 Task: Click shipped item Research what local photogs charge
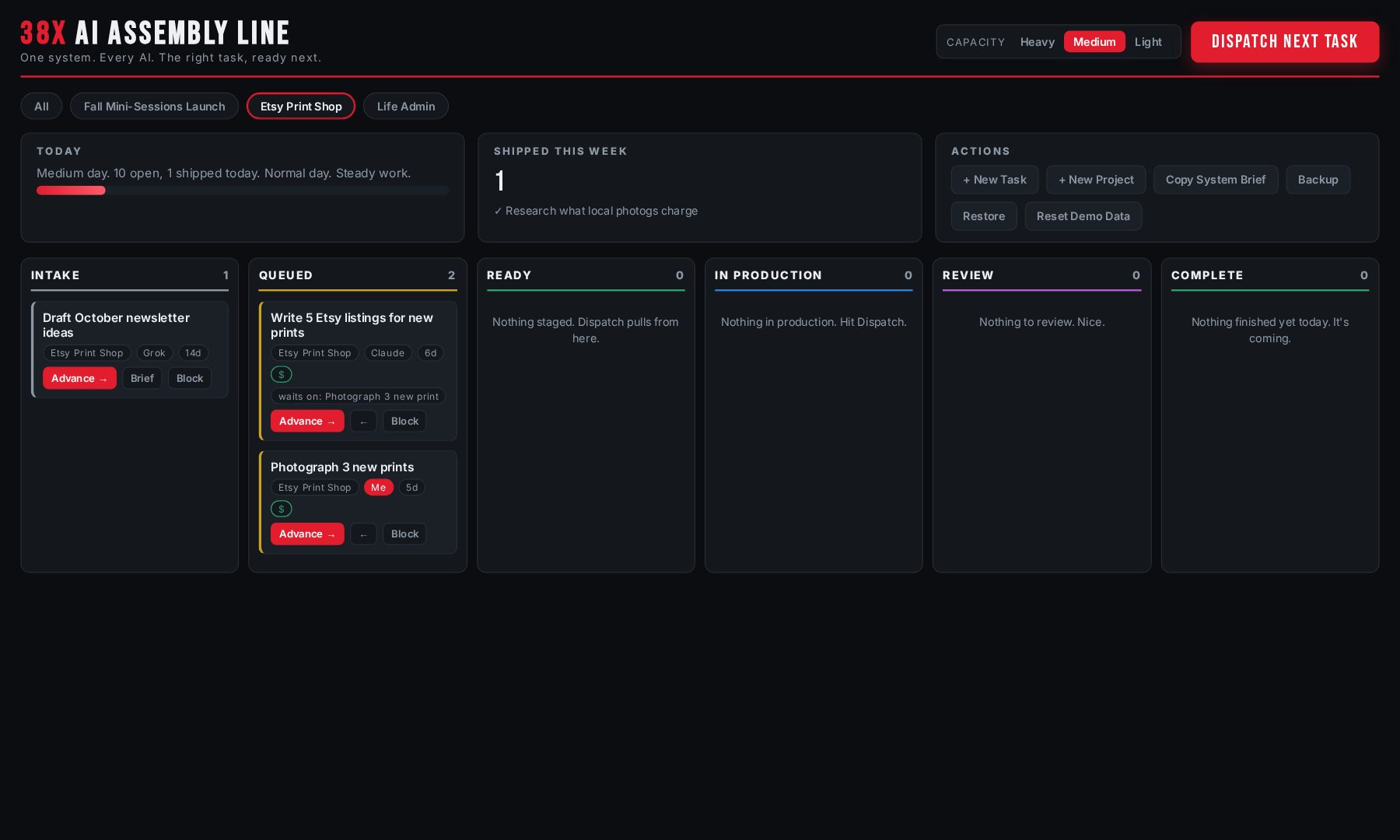click(596, 212)
